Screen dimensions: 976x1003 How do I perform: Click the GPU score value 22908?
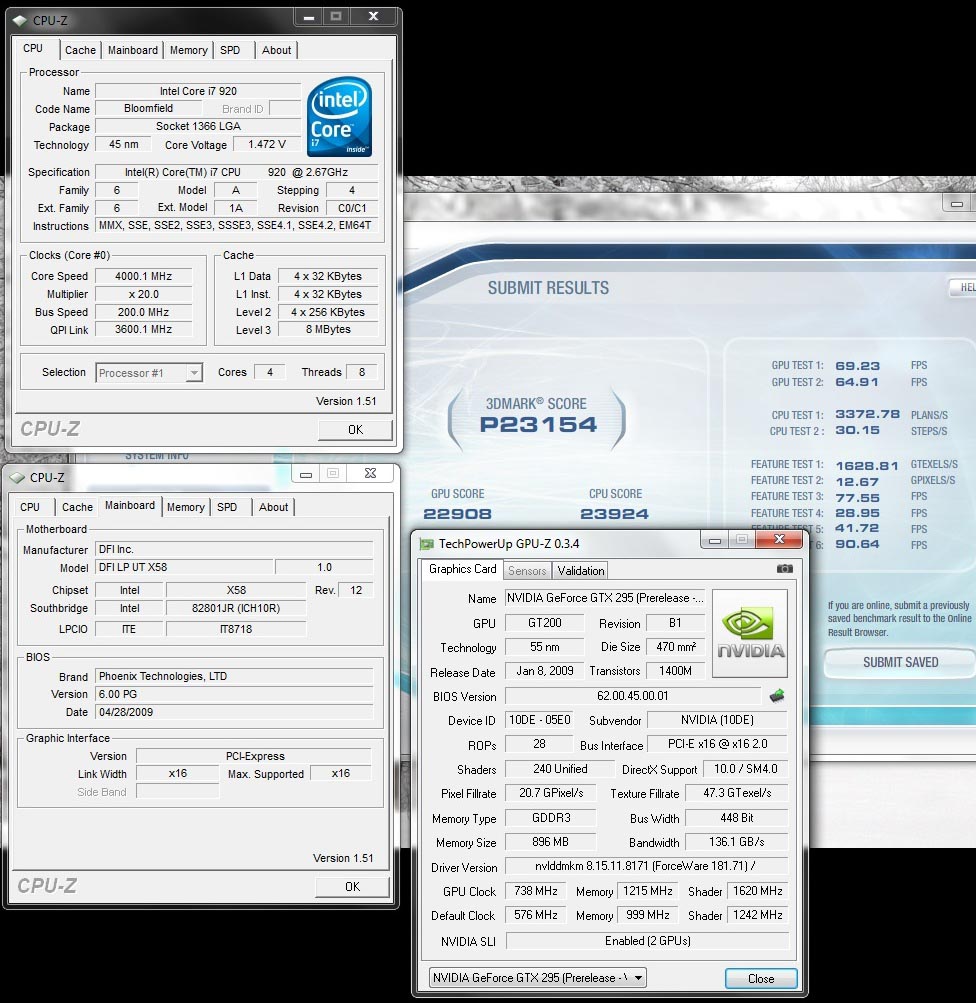click(x=457, y=514)
